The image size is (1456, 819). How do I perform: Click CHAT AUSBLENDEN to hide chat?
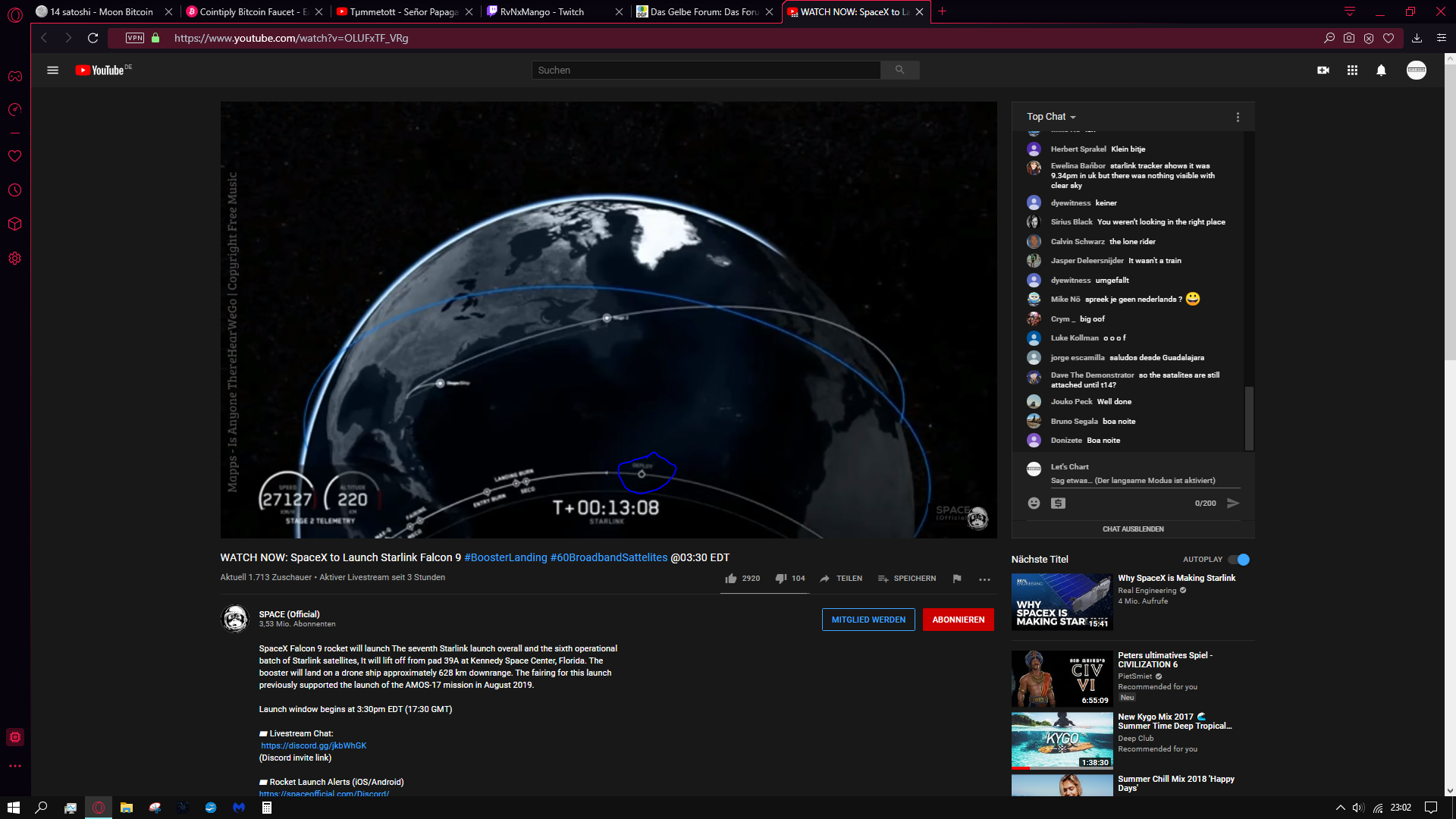point(1133,529)
